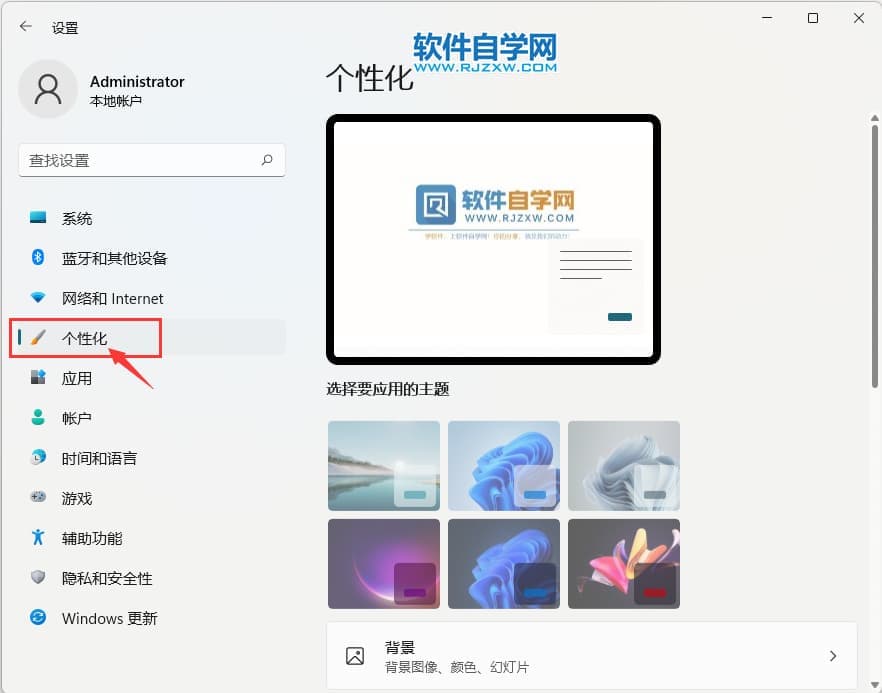Expand the 背景 settings chevron arrow
Viewport: 882px width, 693px height.
(x=832, y=656)
